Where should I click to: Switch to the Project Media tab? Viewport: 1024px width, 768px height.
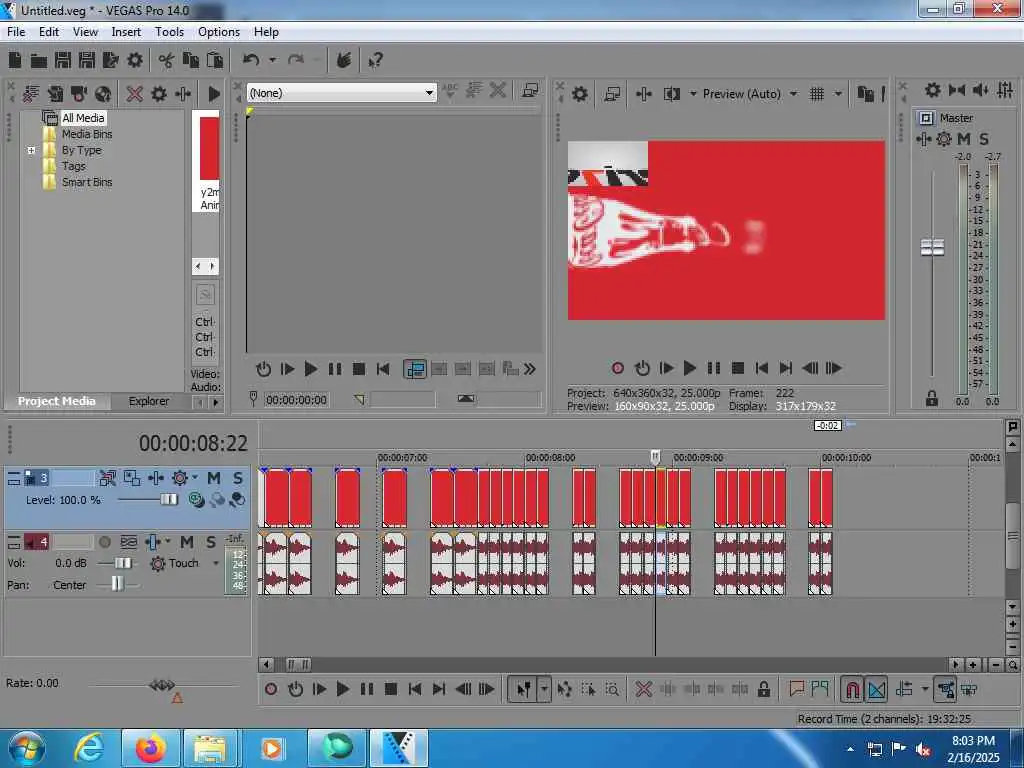coord(57,401)
